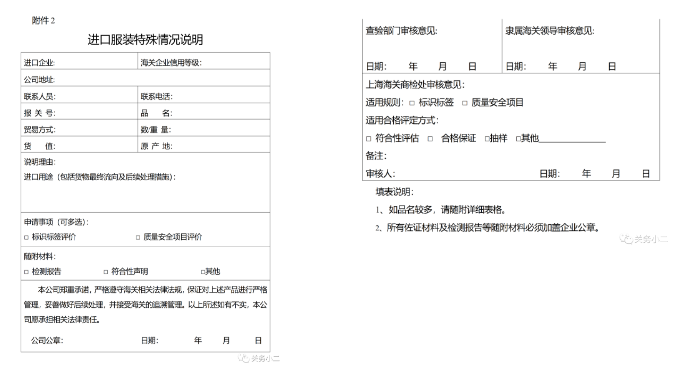Click the 进口用途 description line
The width and height of the screenshot is (692, 384).
100,177
